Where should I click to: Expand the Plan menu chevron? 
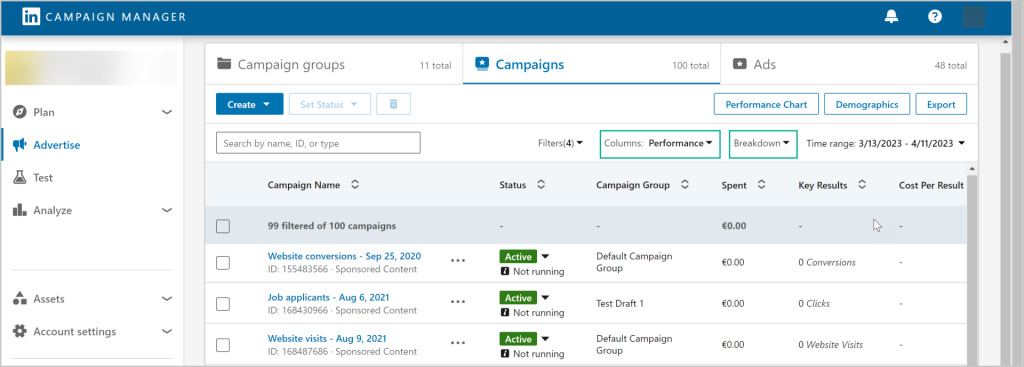167,112
